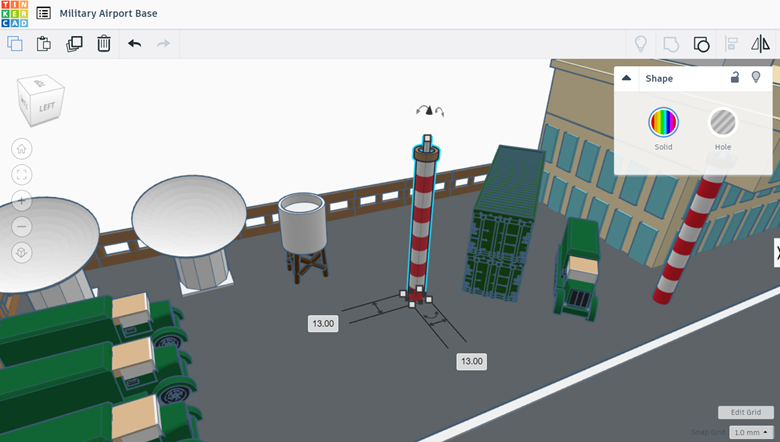The height and width of the screenshot is (442, 780).
Task: Undo the last action
Action: tap(134, 44)
